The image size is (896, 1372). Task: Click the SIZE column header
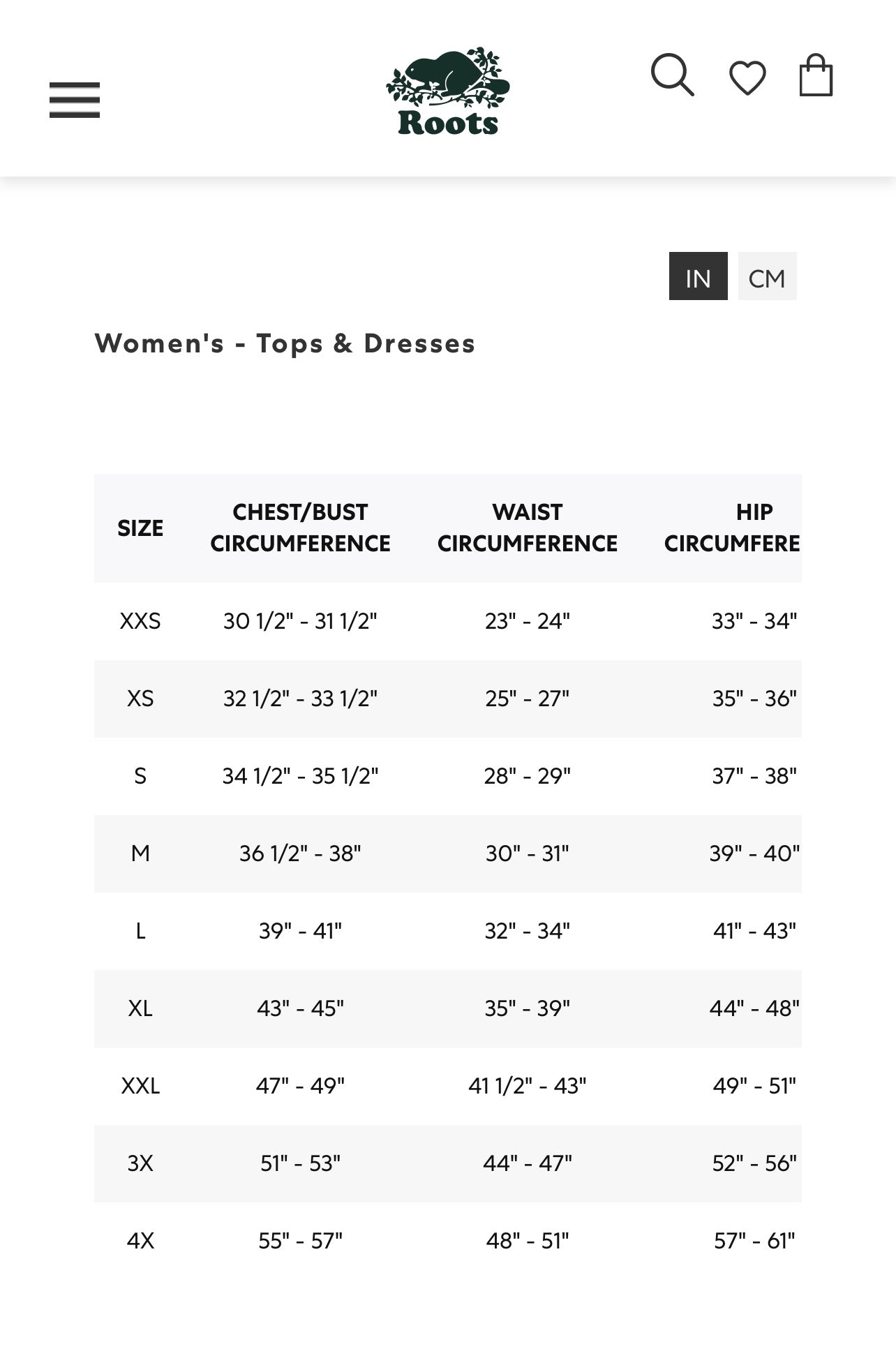(x=140, y=528)
